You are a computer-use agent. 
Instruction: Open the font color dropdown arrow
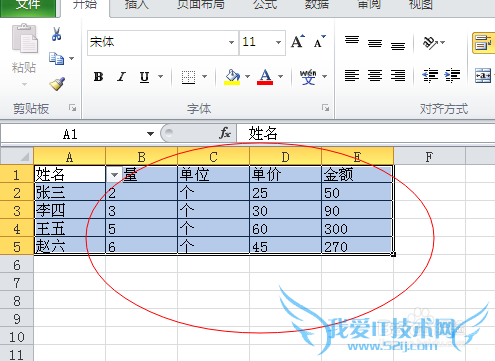coord(281,77)
